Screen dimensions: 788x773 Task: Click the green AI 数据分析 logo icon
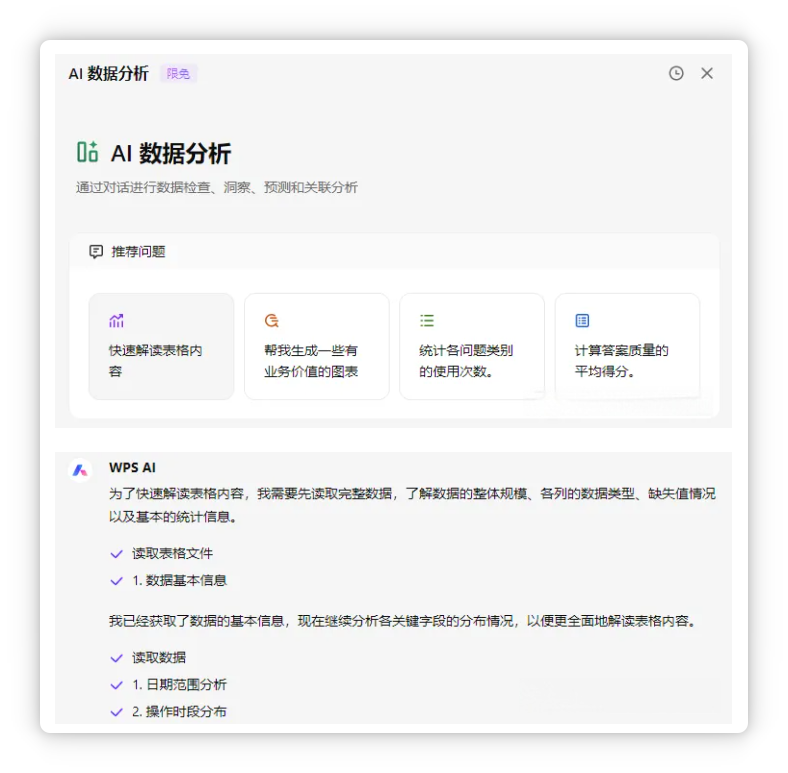tap(87, 152)
